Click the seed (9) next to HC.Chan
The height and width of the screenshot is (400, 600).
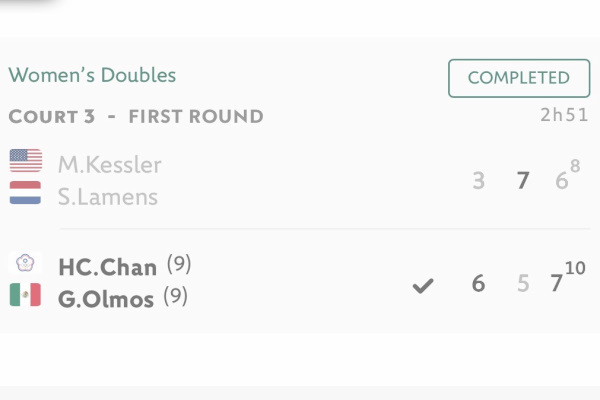point(179,265)
